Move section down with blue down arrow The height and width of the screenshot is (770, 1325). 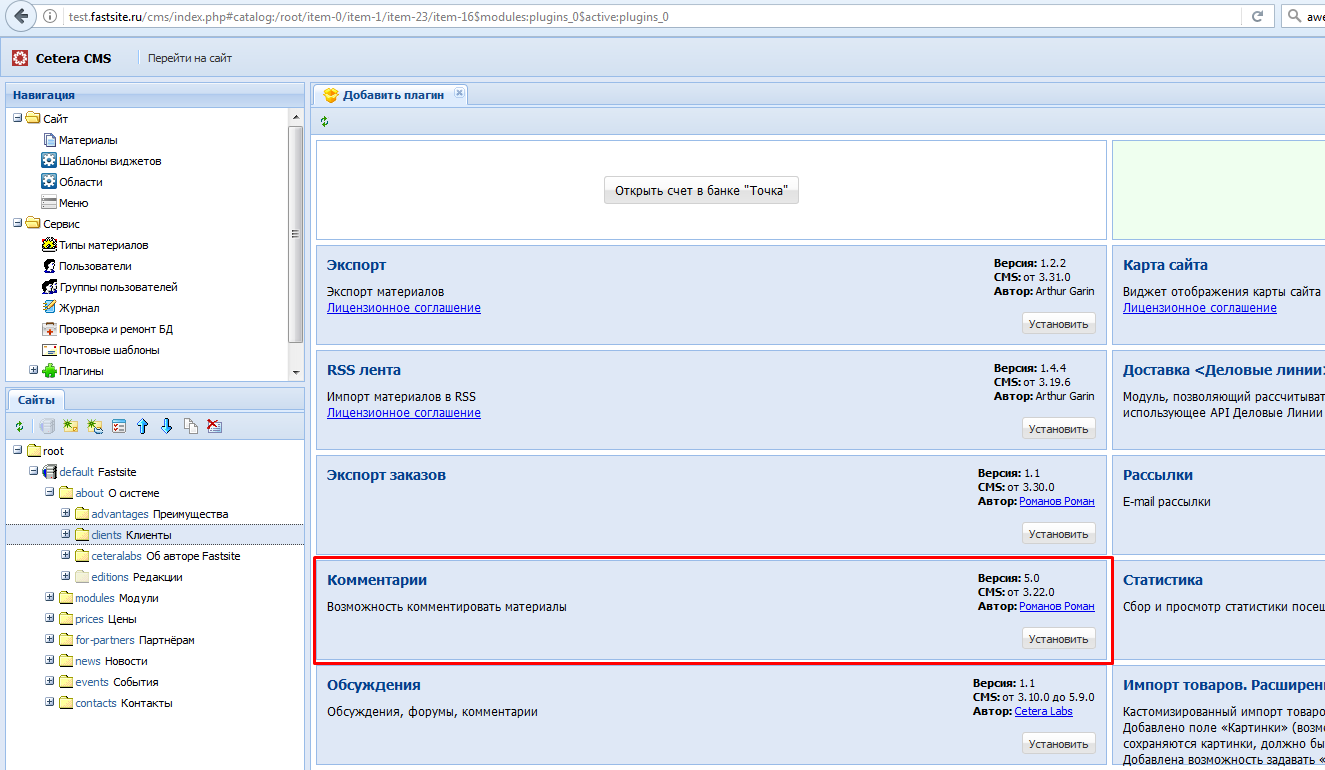(x=167, y=426)
